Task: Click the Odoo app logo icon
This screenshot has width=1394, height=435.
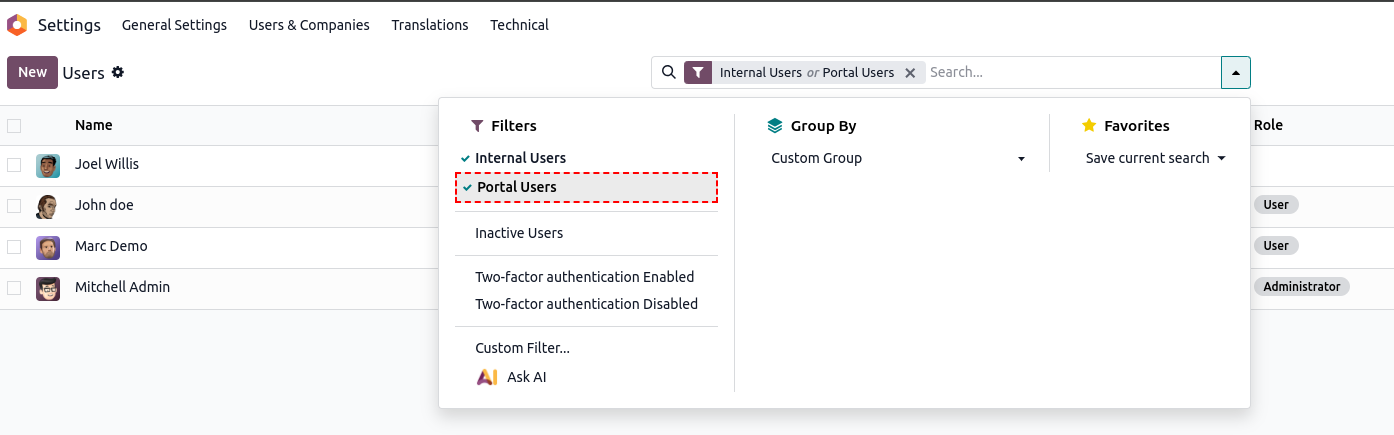Action: coord(17,25)
